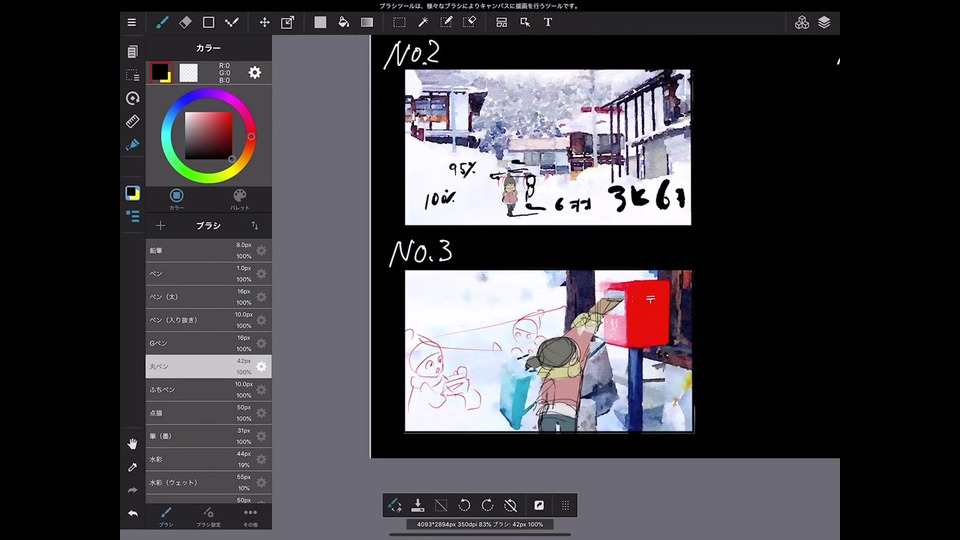Add a new brush with plus icon
The width and height of the screenshot is (960, 540).
click(160, 226)
